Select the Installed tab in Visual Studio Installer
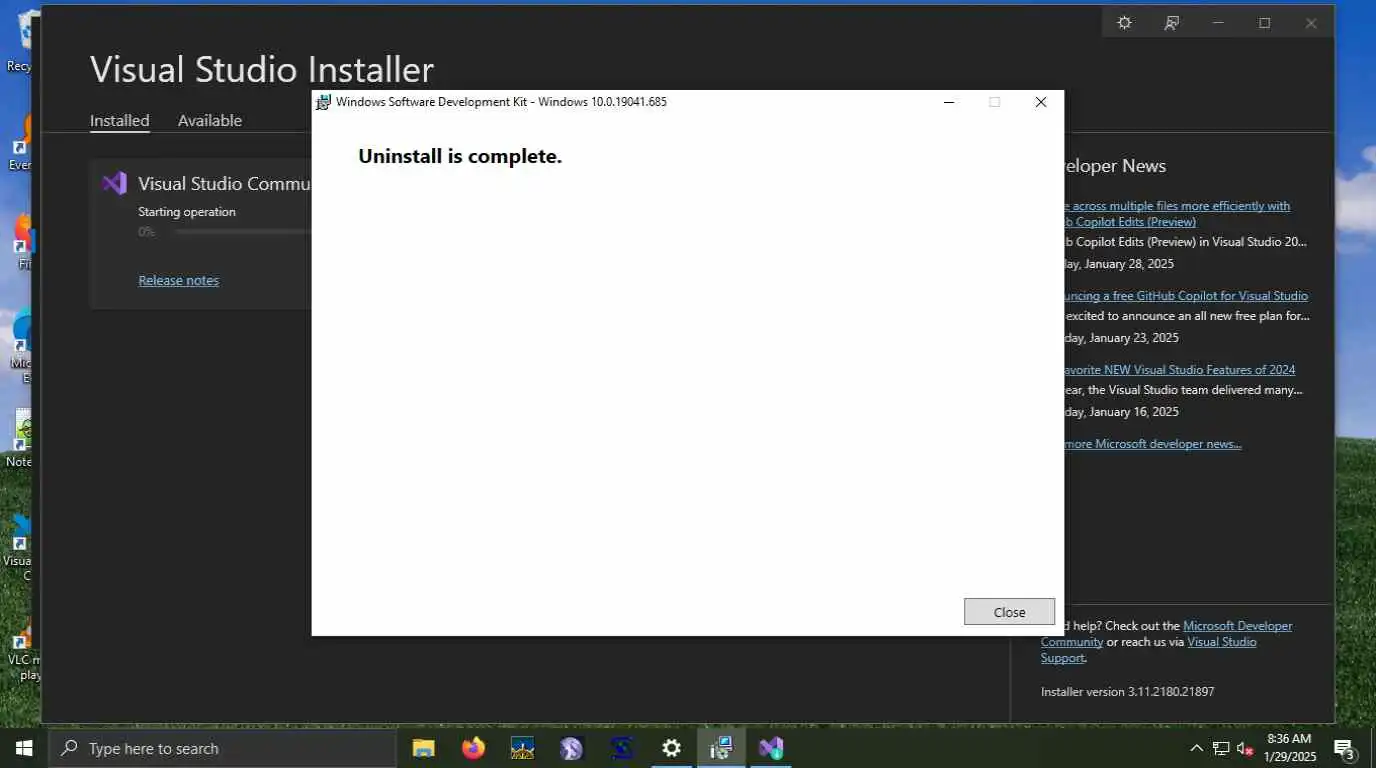Viewport: 1376px width, 768px height. [120, 120]
